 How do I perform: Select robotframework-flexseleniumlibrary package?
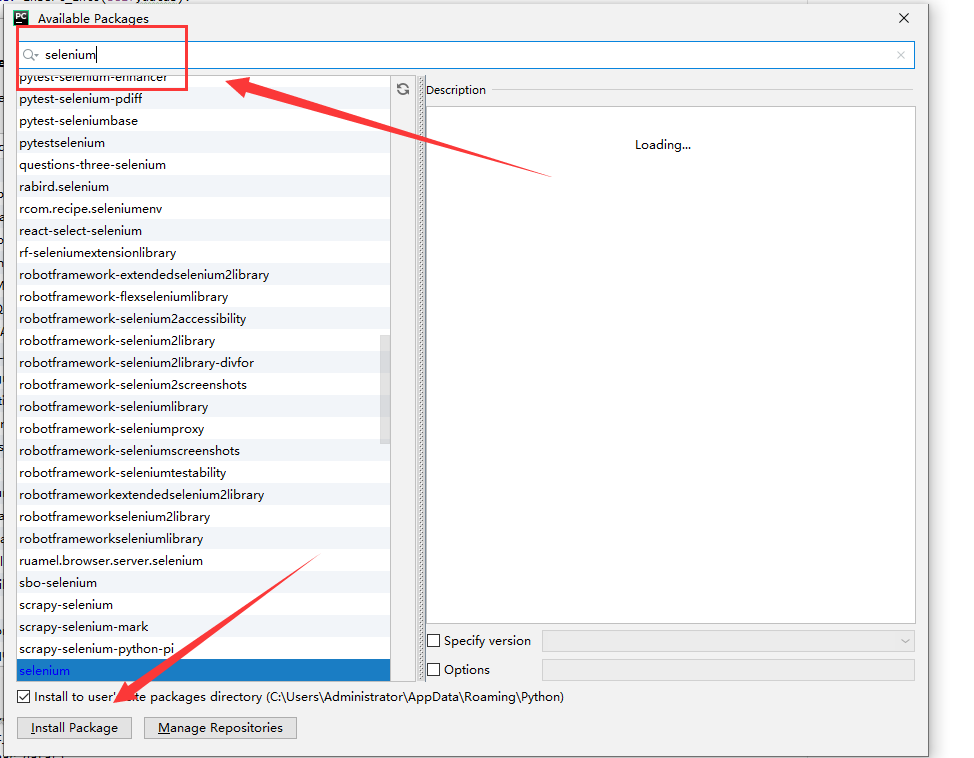click(x=204, y=296)
